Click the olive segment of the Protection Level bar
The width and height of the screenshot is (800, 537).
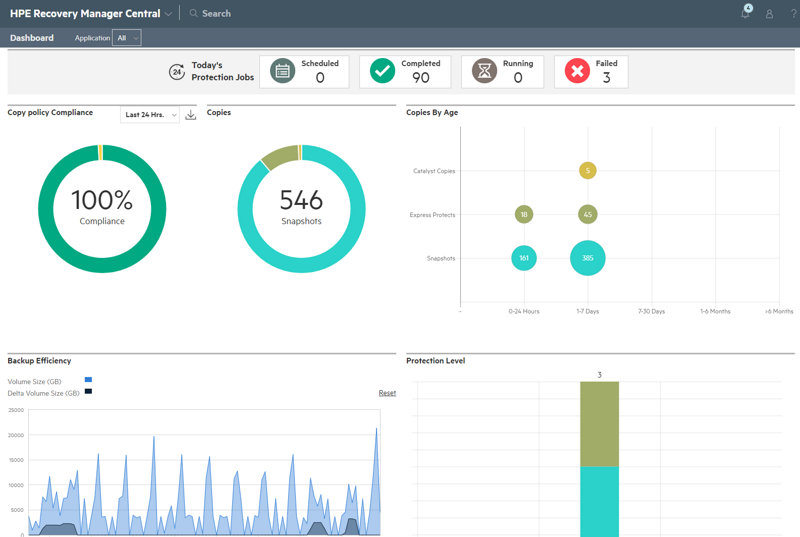click(599, 424)
